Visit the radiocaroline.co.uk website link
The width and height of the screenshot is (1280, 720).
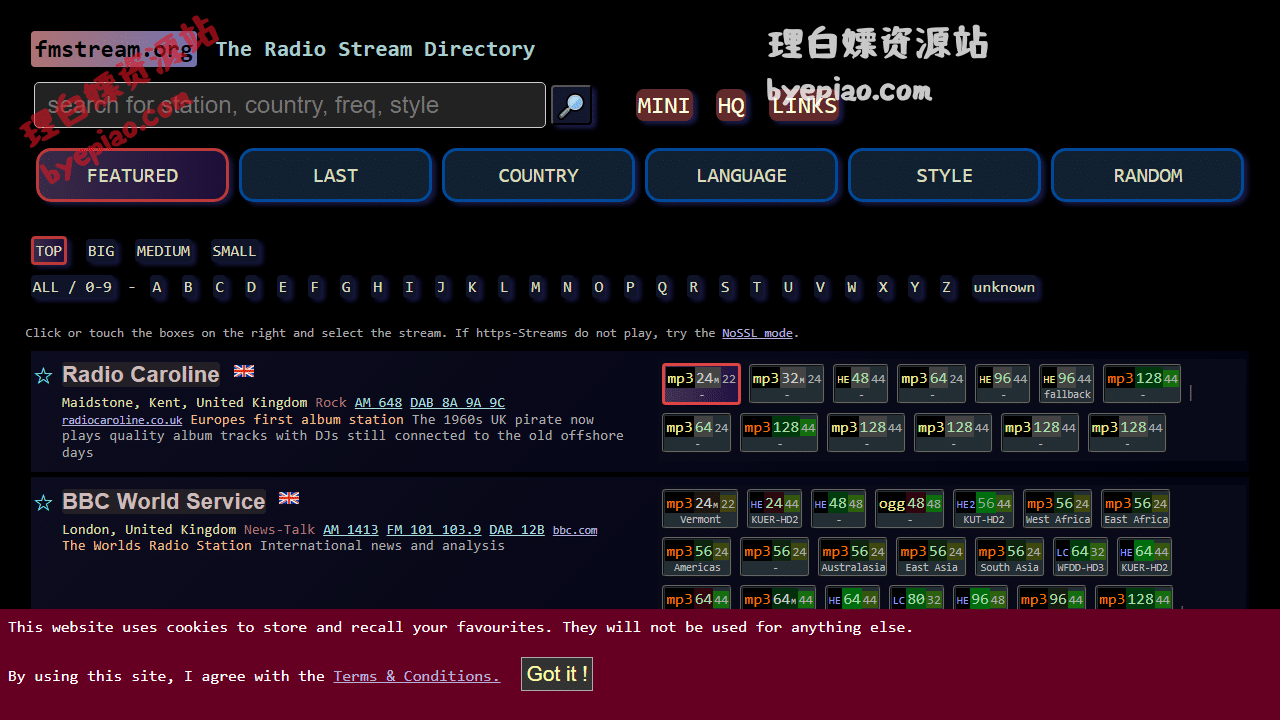[122, 420]
